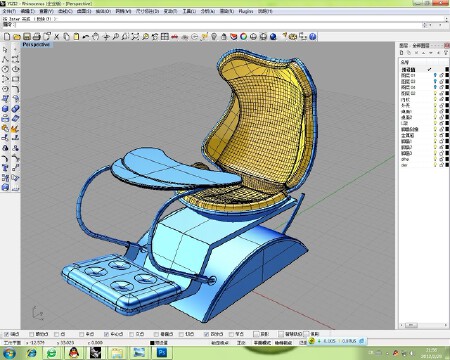Click the red car set-view icon
This screenshot has width=450, height=360.
point(174,37)
